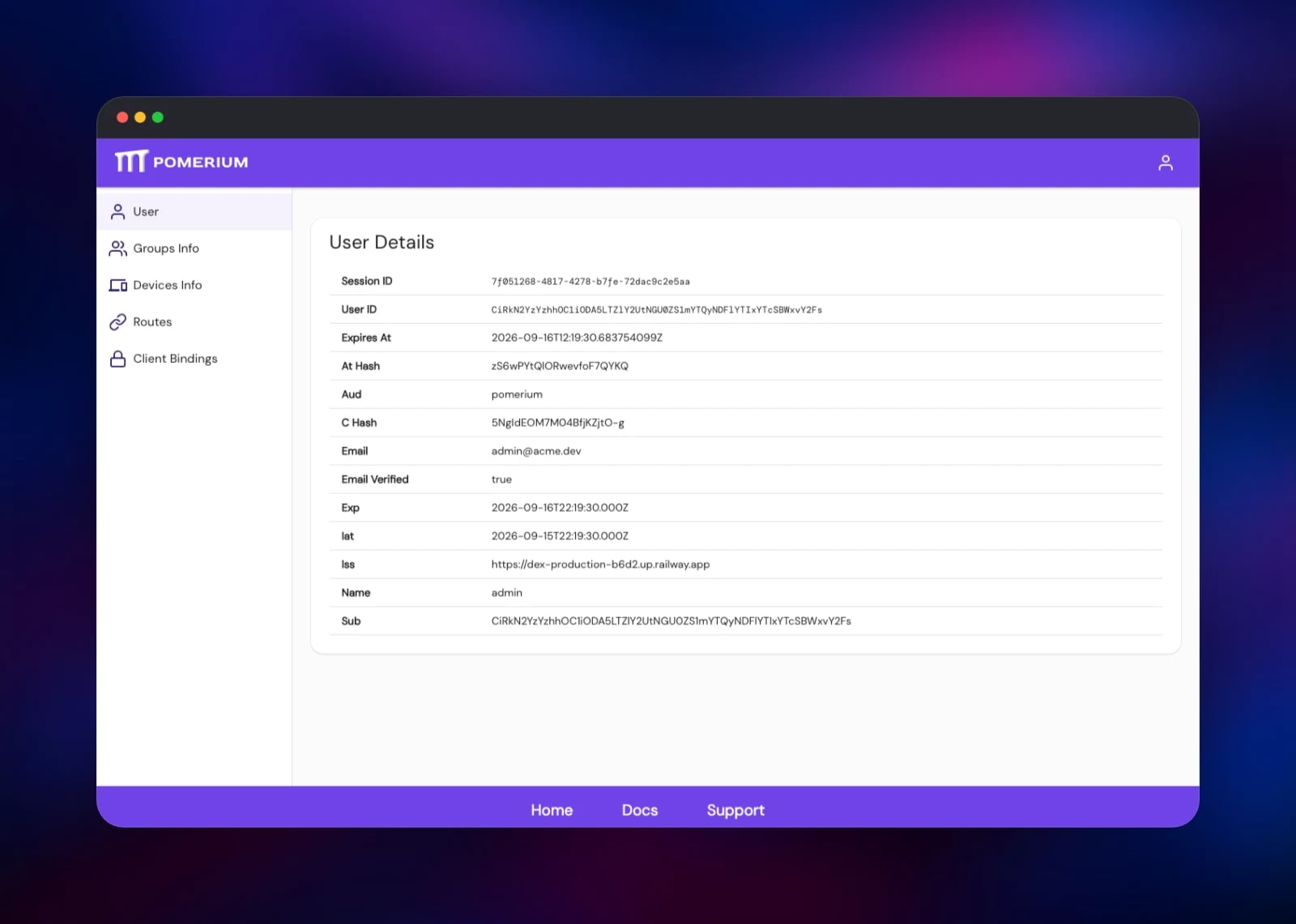Click the Routes chain-link icon
1296x924 pixels.
[x=117, y=322]
